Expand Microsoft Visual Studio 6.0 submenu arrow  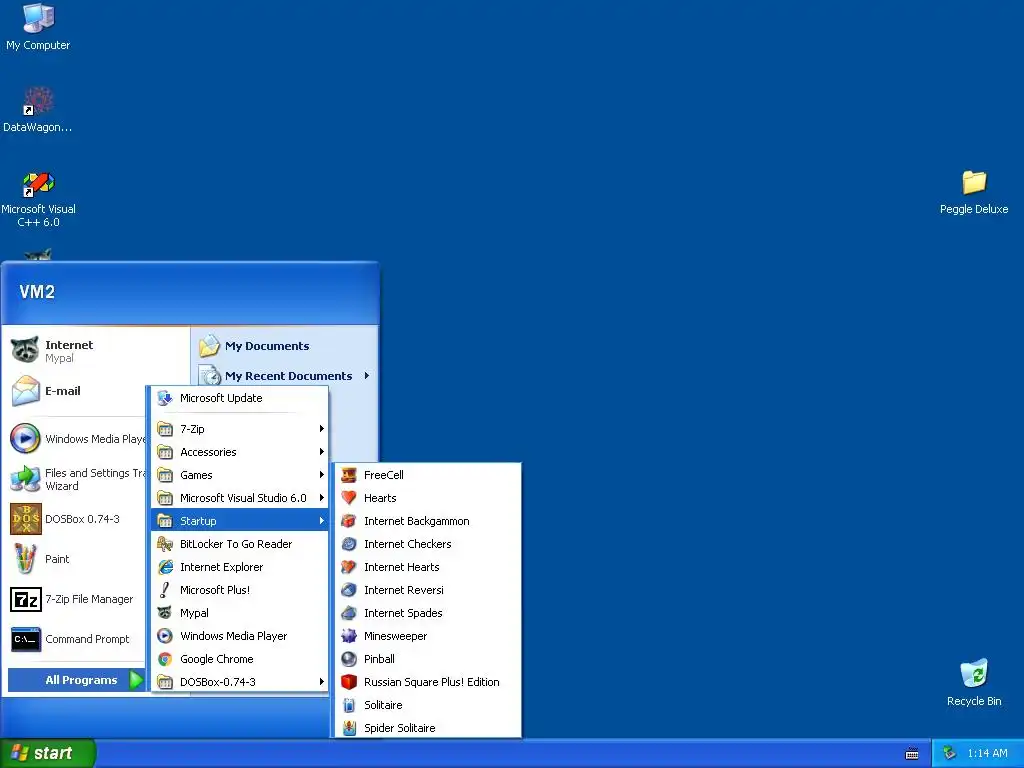pyautogui.click(x=321, y=498)
